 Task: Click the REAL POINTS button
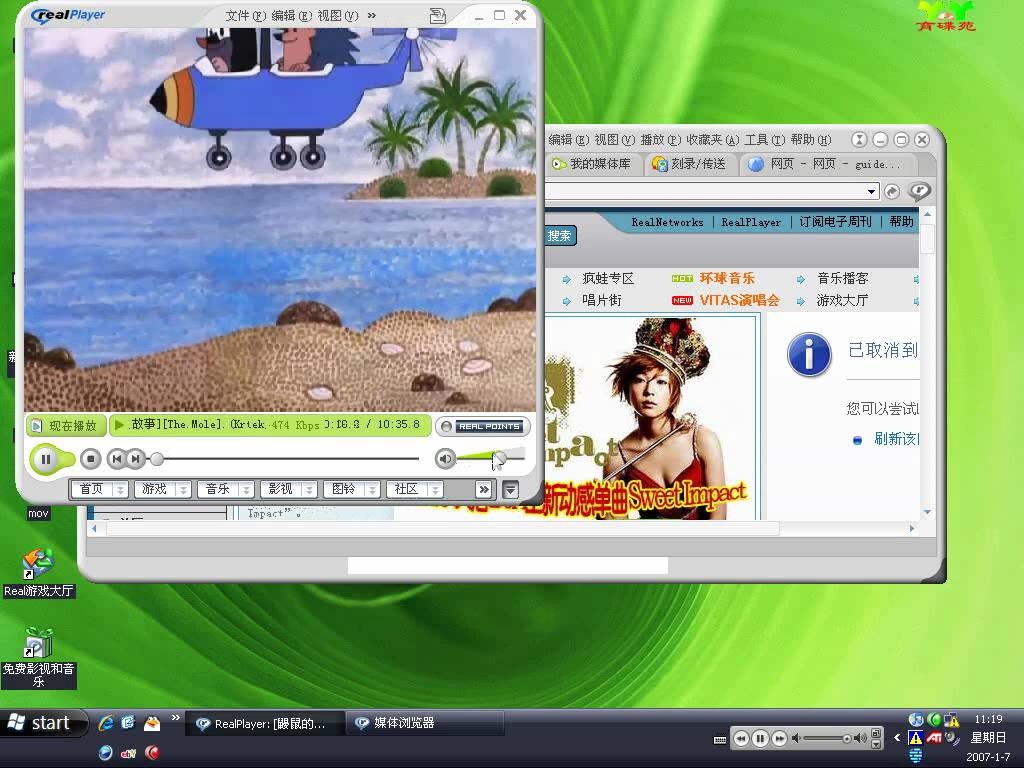pos(482,426)
